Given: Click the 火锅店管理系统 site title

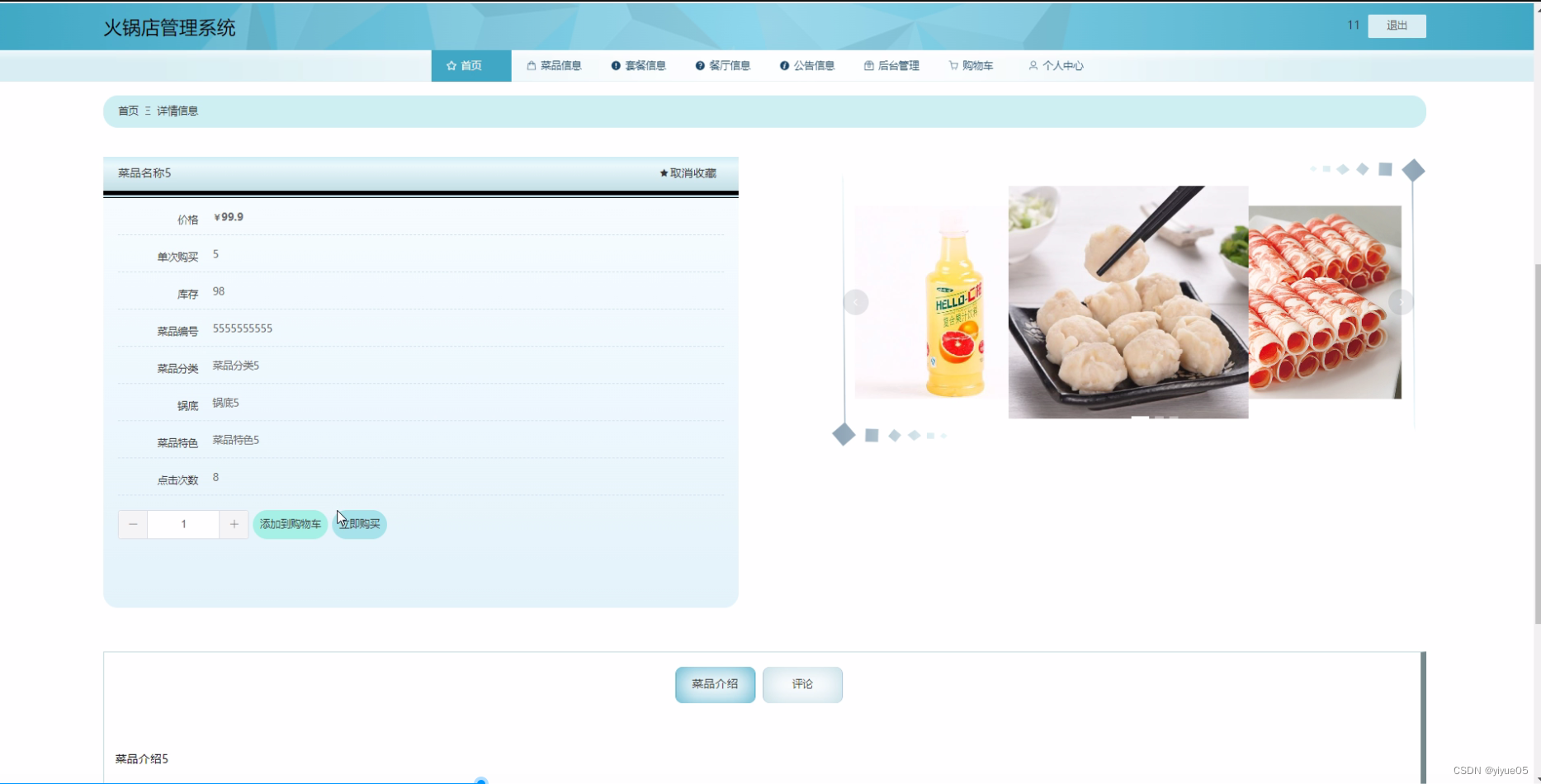Looking at the screenshot, I should point(169,27).
